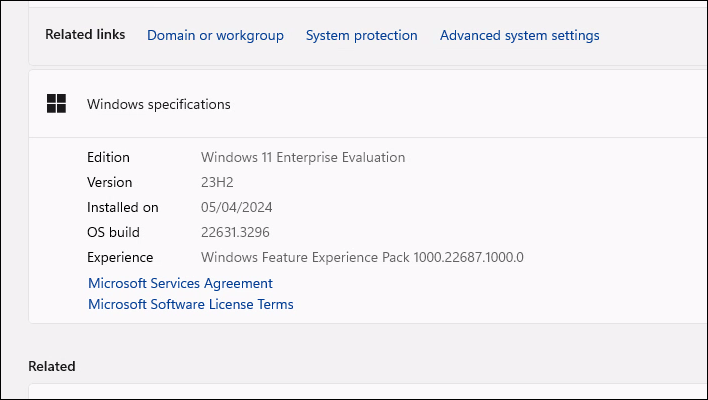Select the 23H2 version value

tap(217, 182)
